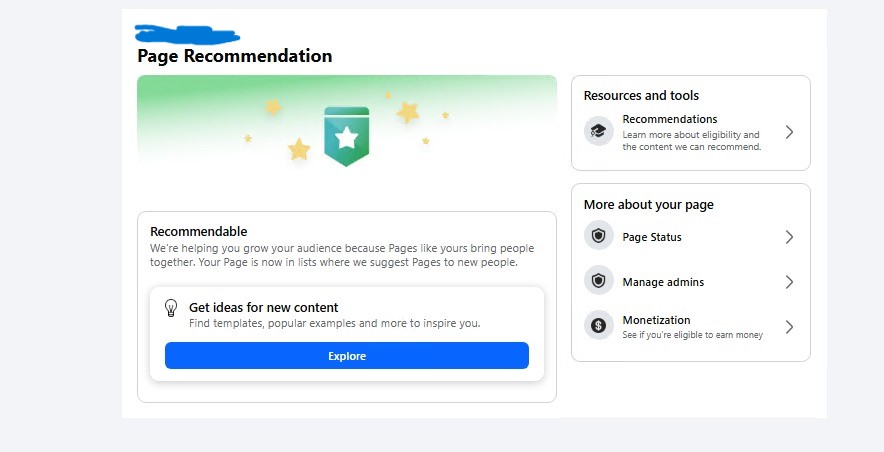Image resolution: width=884 pixels, height=452 pixels.
Task: Open the Recommendations resource link
Action: (669, 120)
